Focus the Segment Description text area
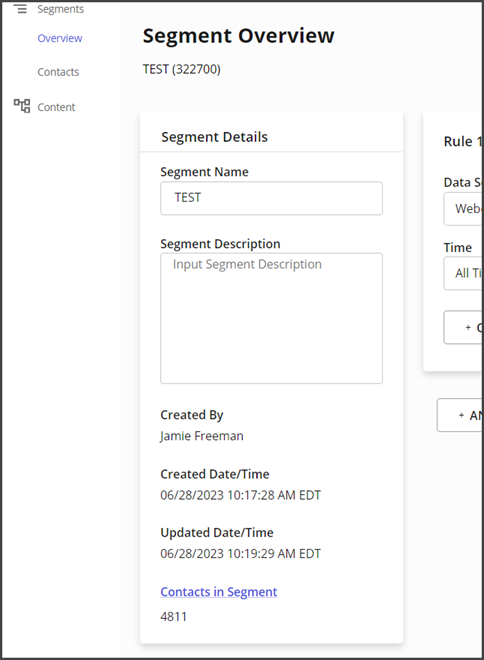Image resolution: width=484 pixels, height=660 pixels. 271,318
